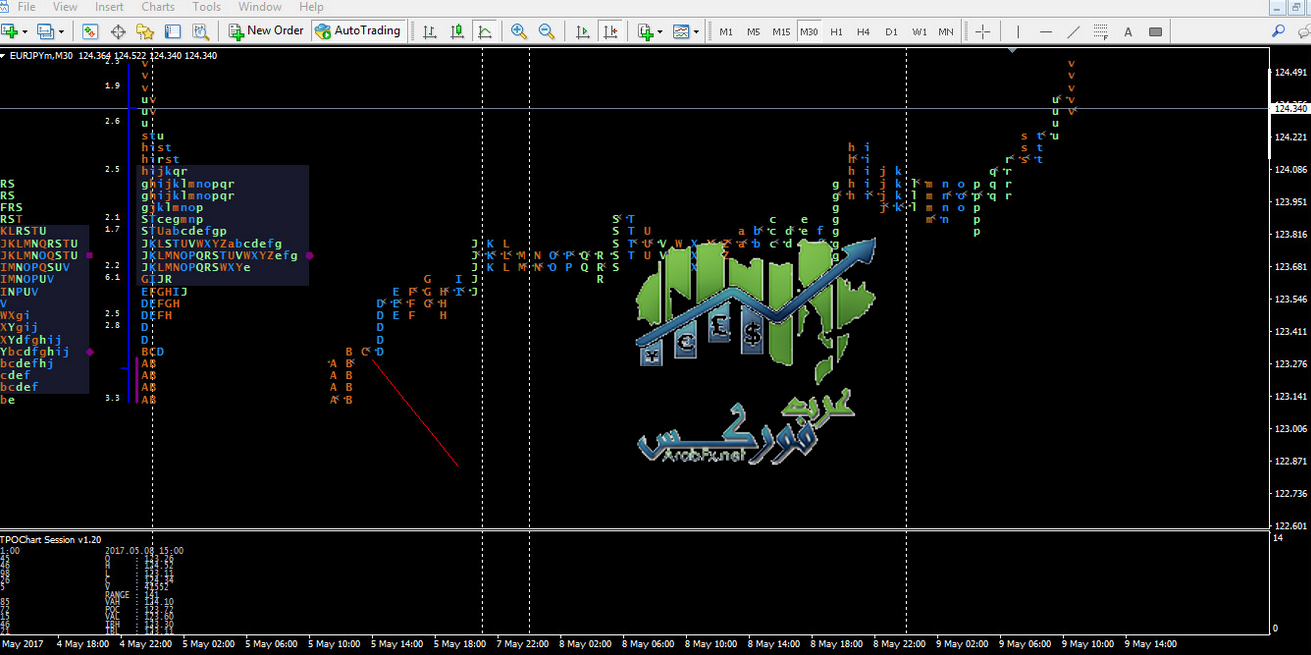Screen dimensions: 1311x655
Task: Switch chart to Candlesticks style
Action: (x=457, y=31)
